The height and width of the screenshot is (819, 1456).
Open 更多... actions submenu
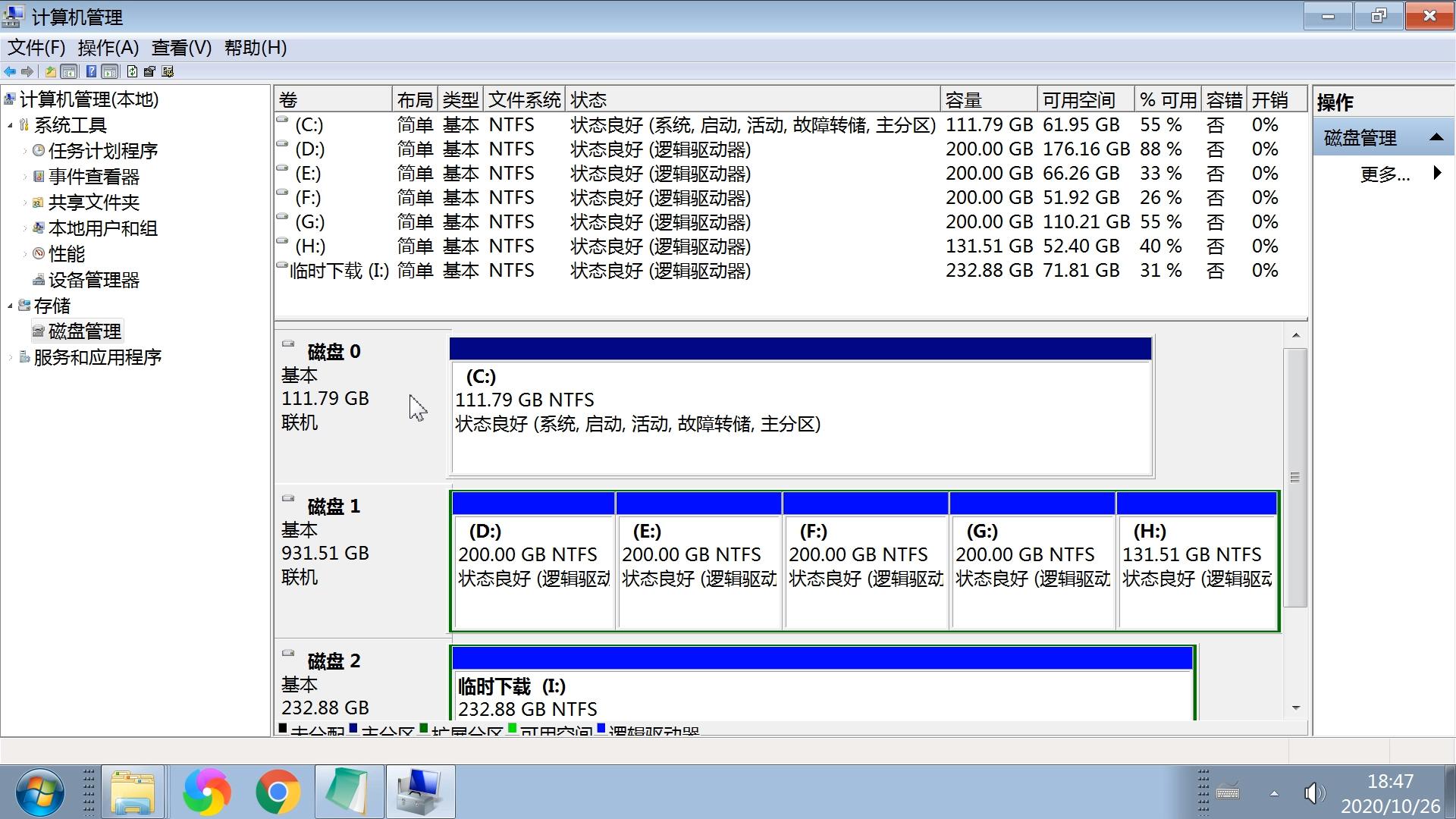[1385, 174]
